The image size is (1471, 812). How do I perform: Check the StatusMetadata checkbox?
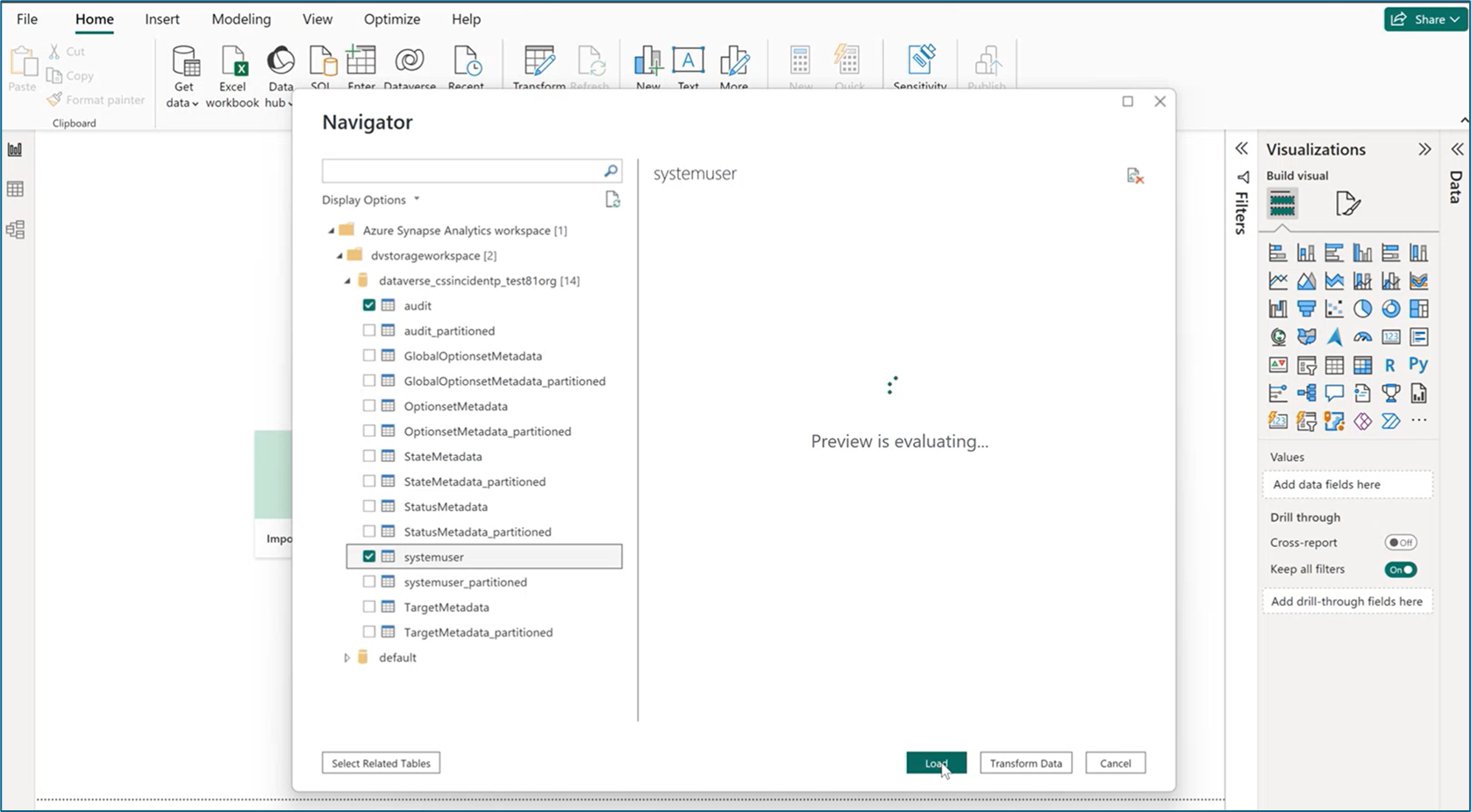click(369, 506)
